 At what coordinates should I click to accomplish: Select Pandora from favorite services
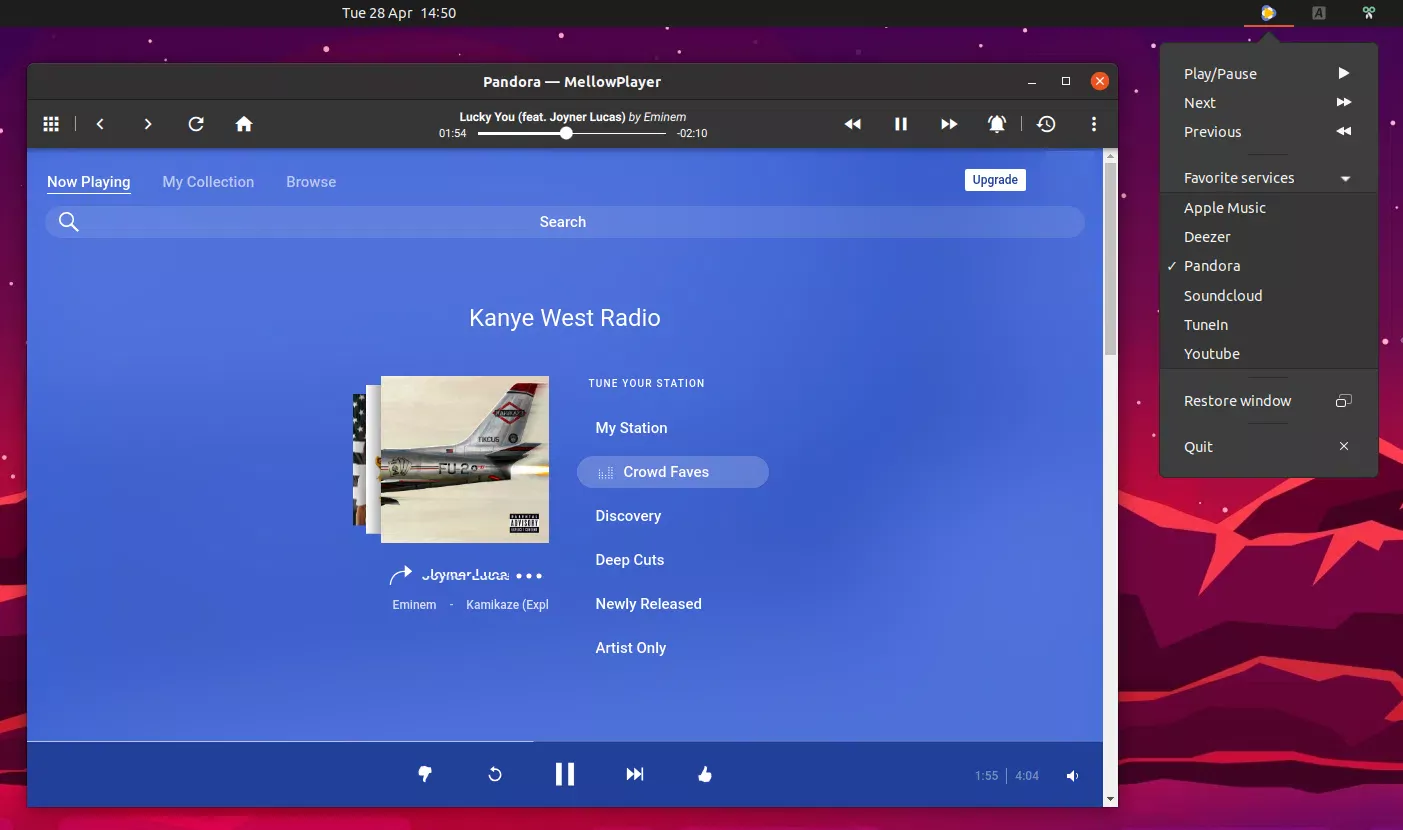pyautogui.click(x=1213, y=265)
